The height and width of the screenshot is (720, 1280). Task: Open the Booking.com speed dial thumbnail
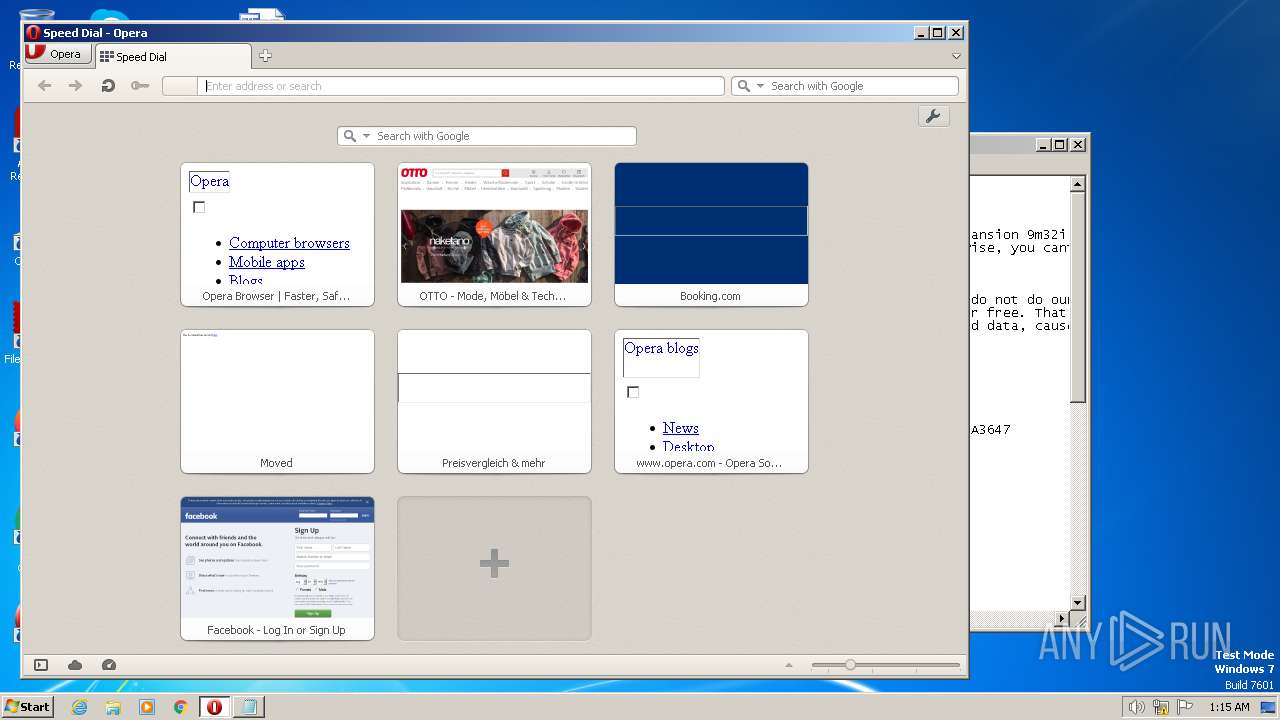(x=711, y=234)
